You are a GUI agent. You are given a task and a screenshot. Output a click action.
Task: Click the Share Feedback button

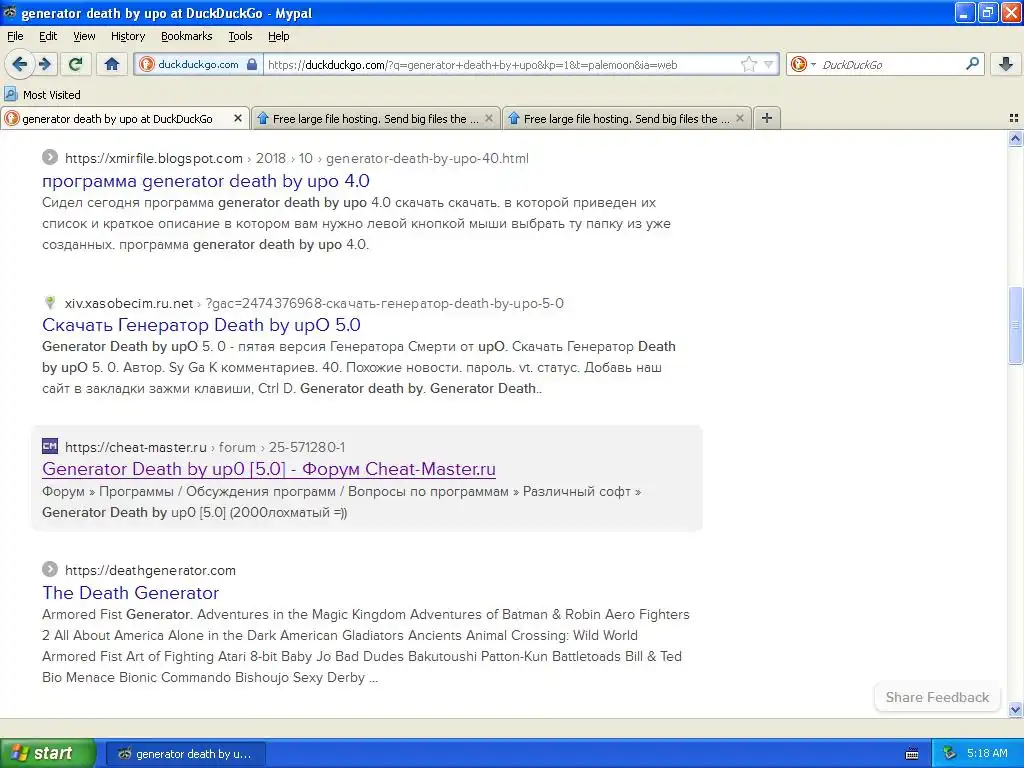(x=937, y=697)
